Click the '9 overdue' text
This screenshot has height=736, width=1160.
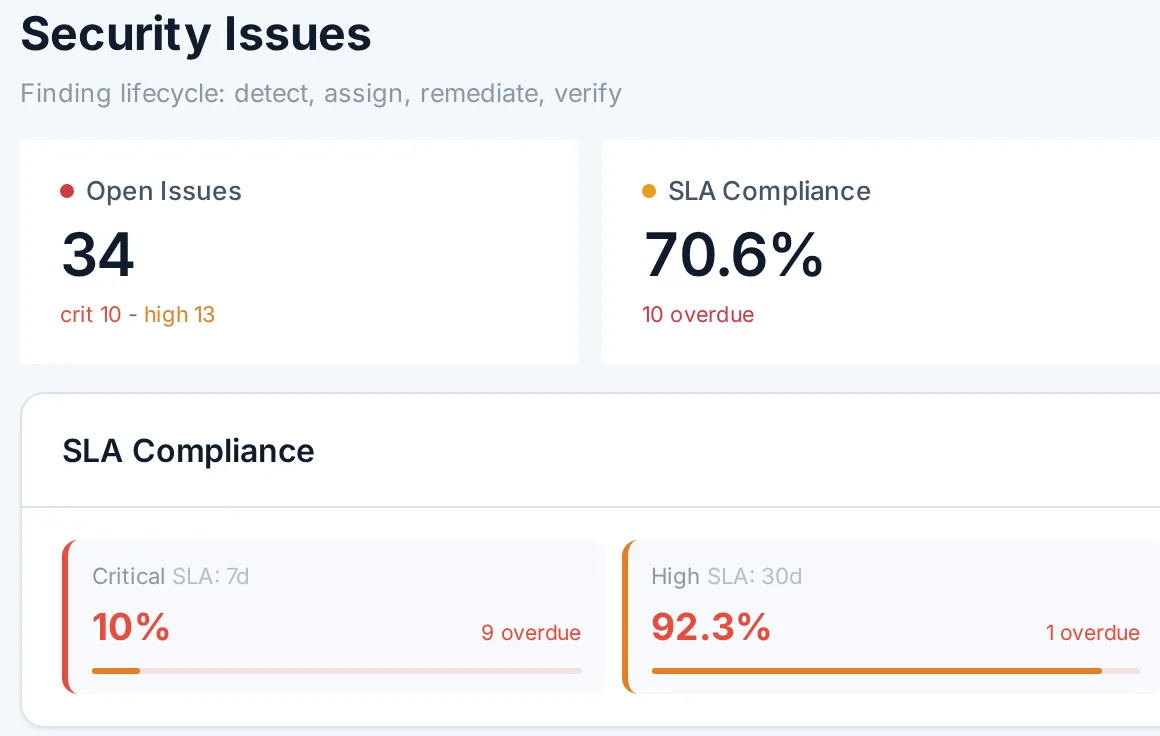point(530,632)
